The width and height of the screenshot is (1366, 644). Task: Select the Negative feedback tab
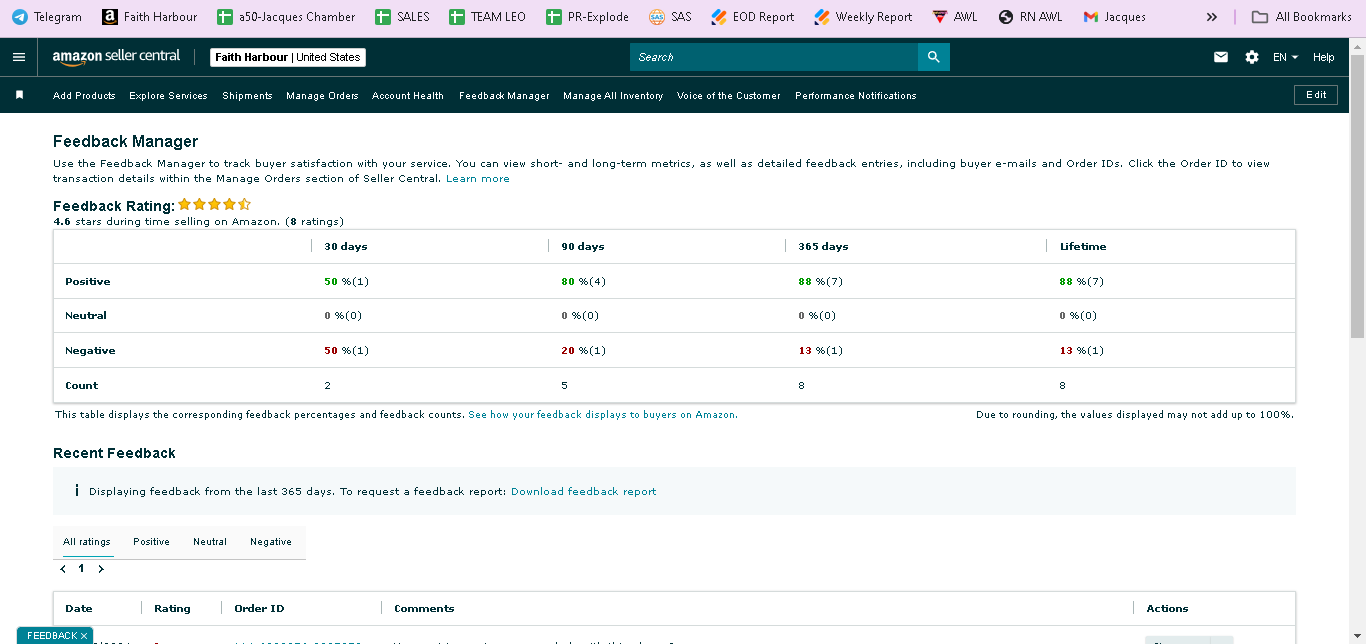click(271, 542)
